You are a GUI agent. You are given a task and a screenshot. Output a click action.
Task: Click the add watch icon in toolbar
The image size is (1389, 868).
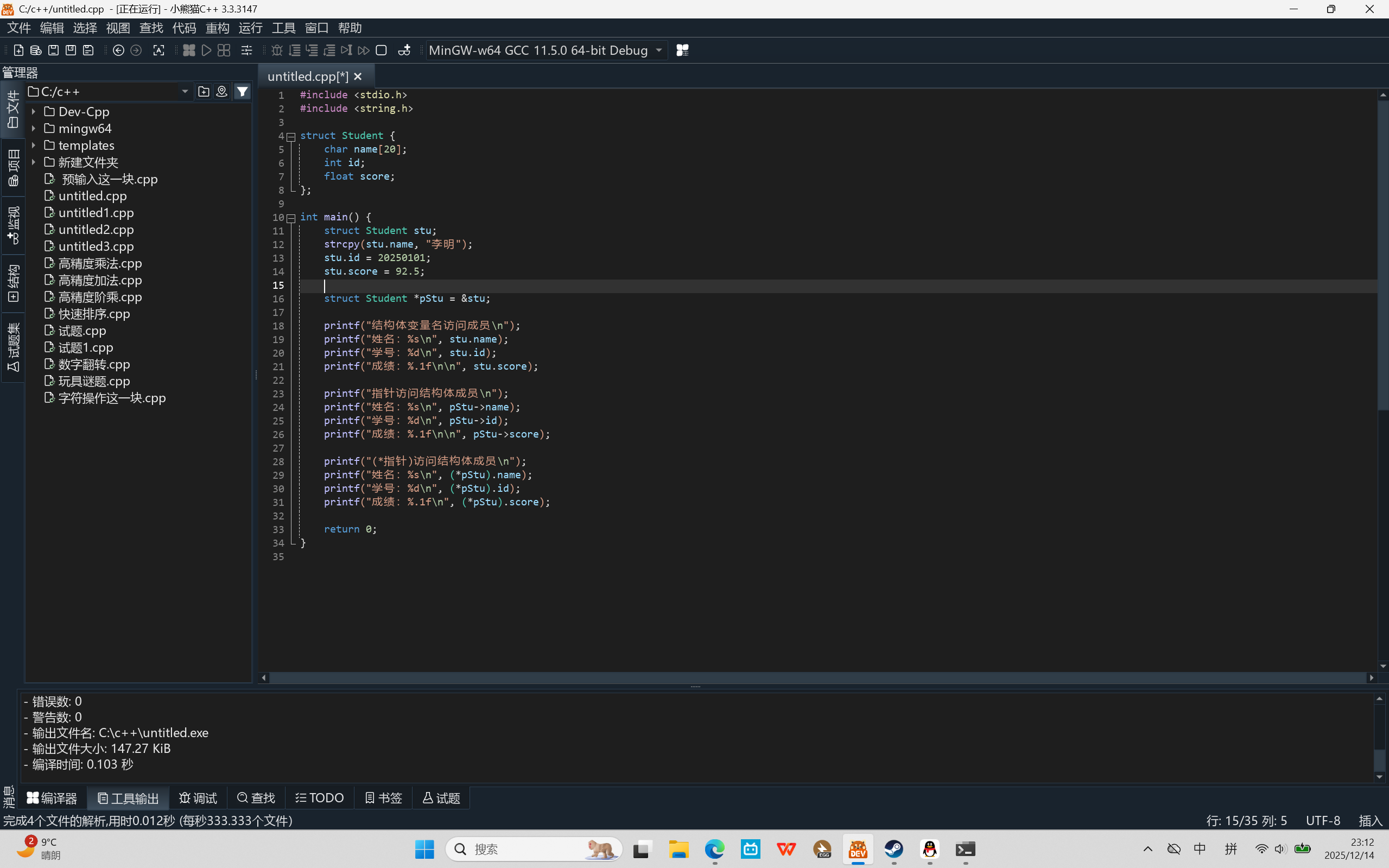tap(404, 50)
